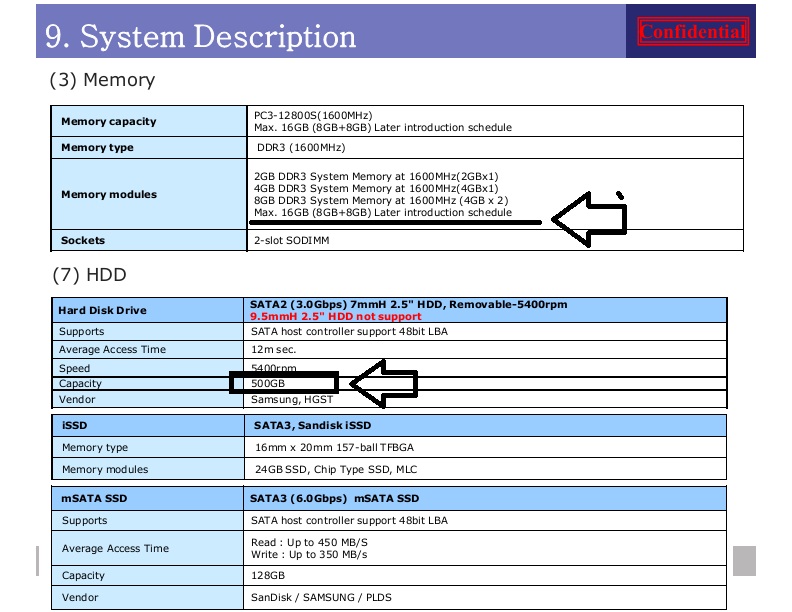Click 'Memory modules' label in iSSD table
Screen dimensions: 792x612
click(x=105, y=470)
